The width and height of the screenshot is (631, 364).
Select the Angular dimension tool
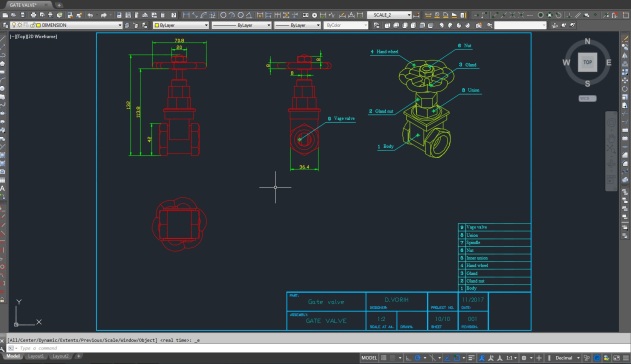pyautogui.click(x=249, y=15)
